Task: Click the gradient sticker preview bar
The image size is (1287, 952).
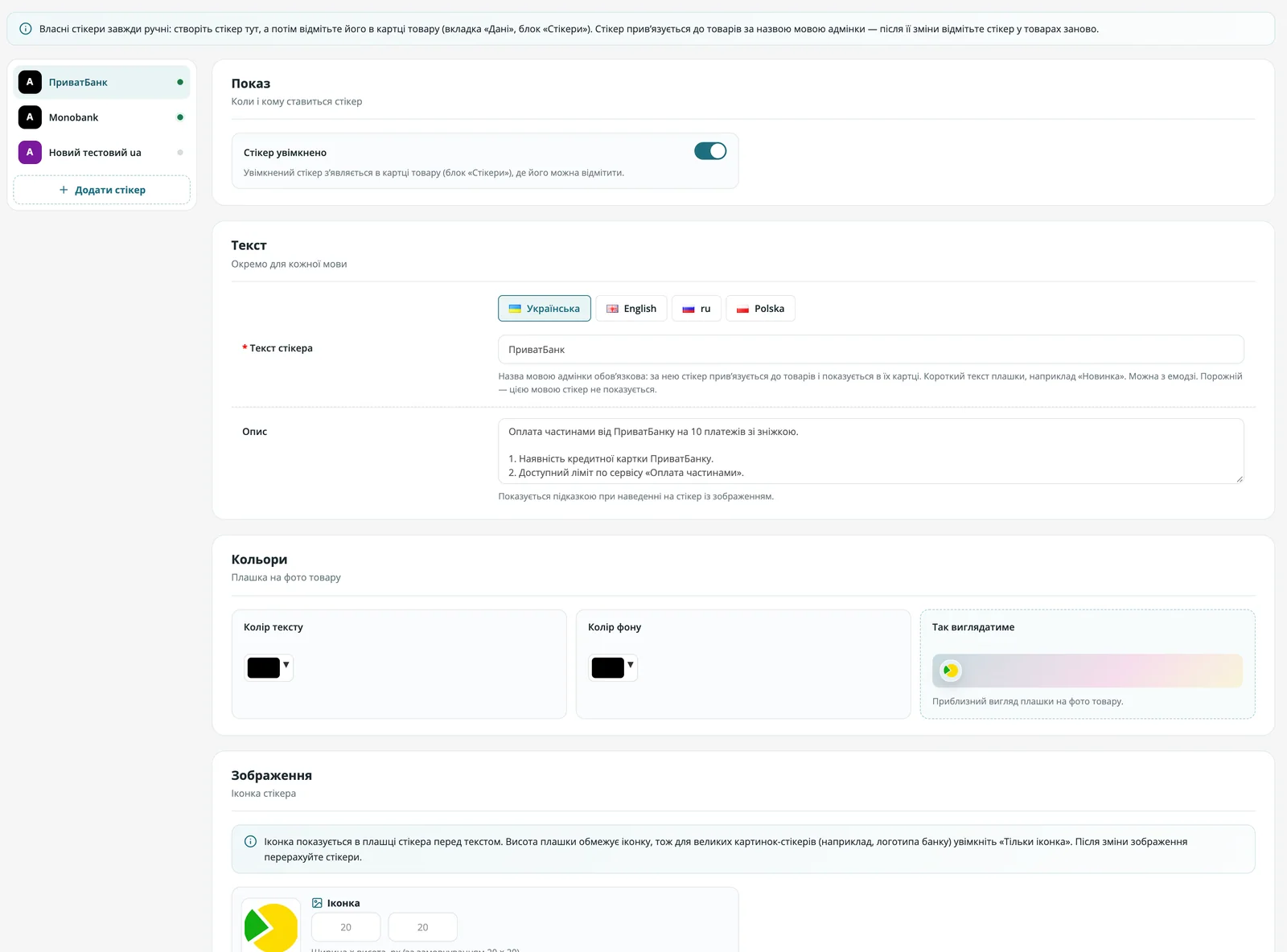Action: 1088,671
